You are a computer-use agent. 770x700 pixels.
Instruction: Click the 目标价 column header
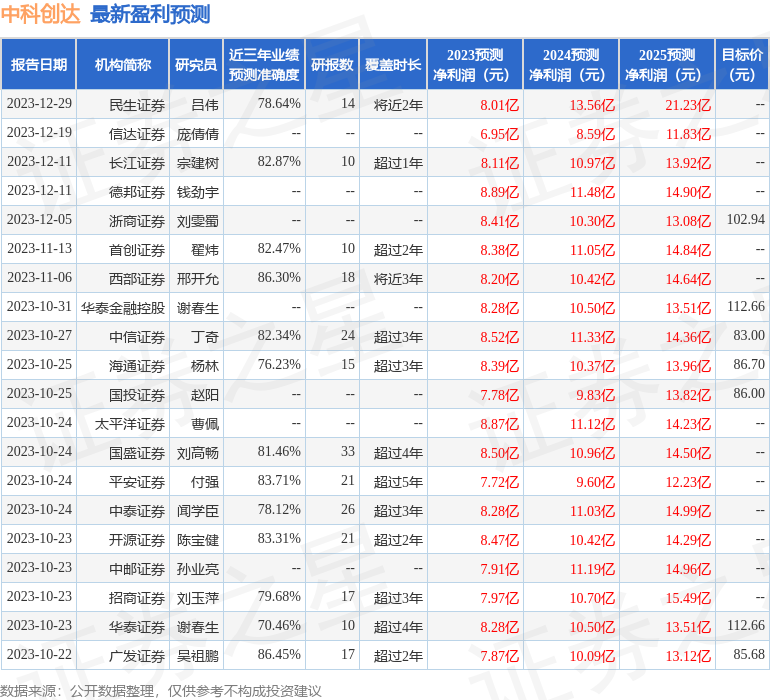pyautogui.click(x=742, y=64)
